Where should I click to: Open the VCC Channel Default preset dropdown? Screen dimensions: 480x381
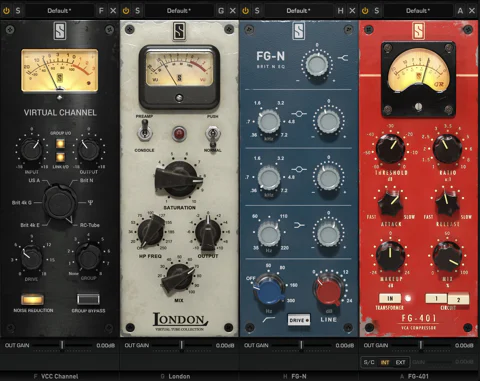point(59,11)
